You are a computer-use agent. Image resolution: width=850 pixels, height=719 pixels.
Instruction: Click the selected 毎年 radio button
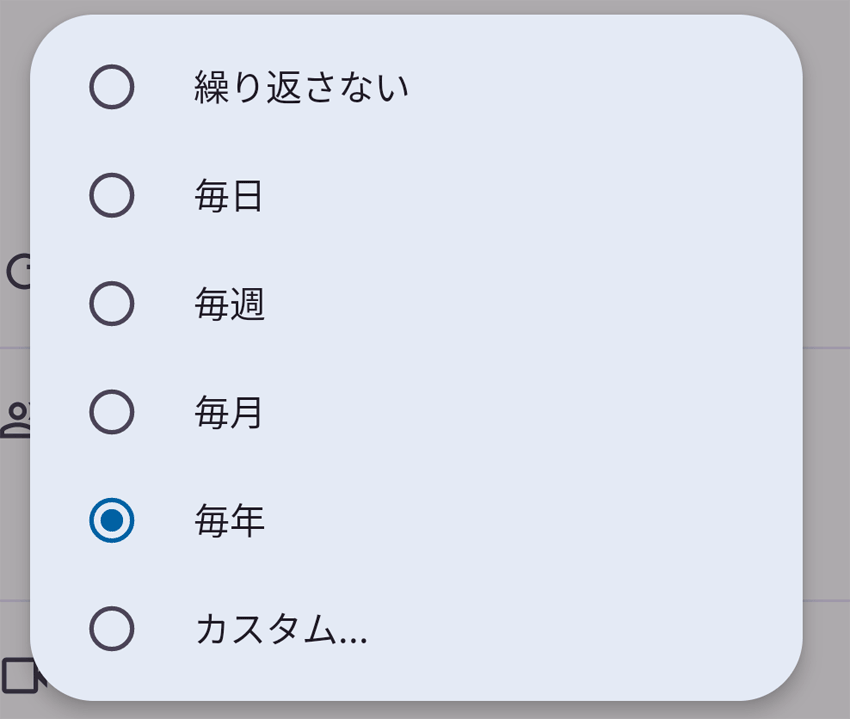pos(112,520)
